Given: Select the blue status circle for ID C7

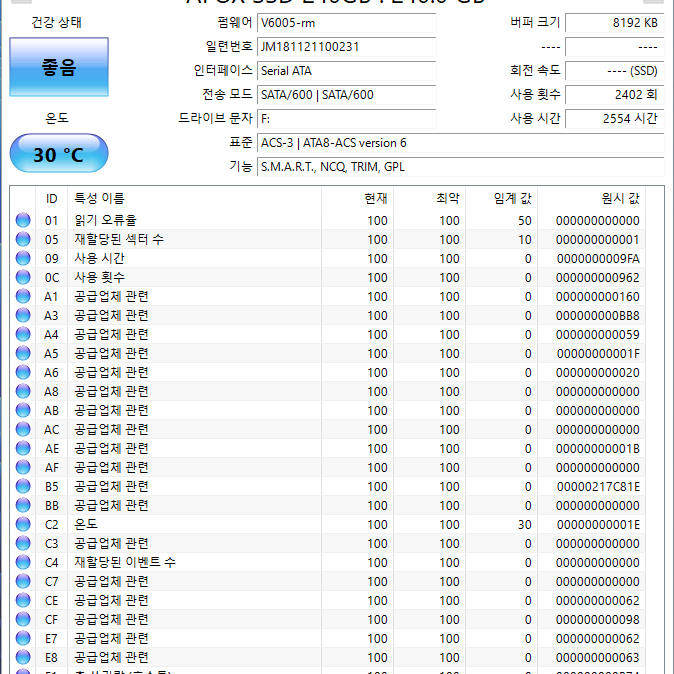Looking at the screenshot, I should (x=23, y=581).
